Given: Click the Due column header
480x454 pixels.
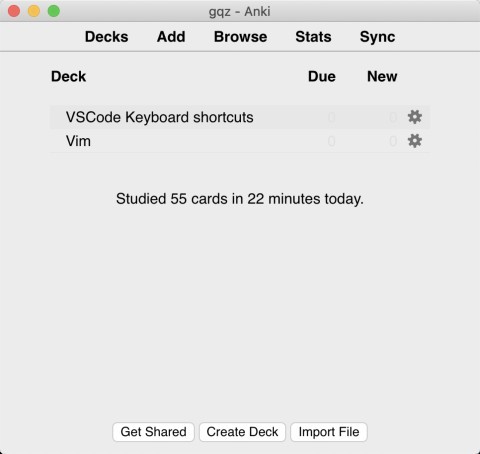Looking at the screenshot, I should click(322, 76).
